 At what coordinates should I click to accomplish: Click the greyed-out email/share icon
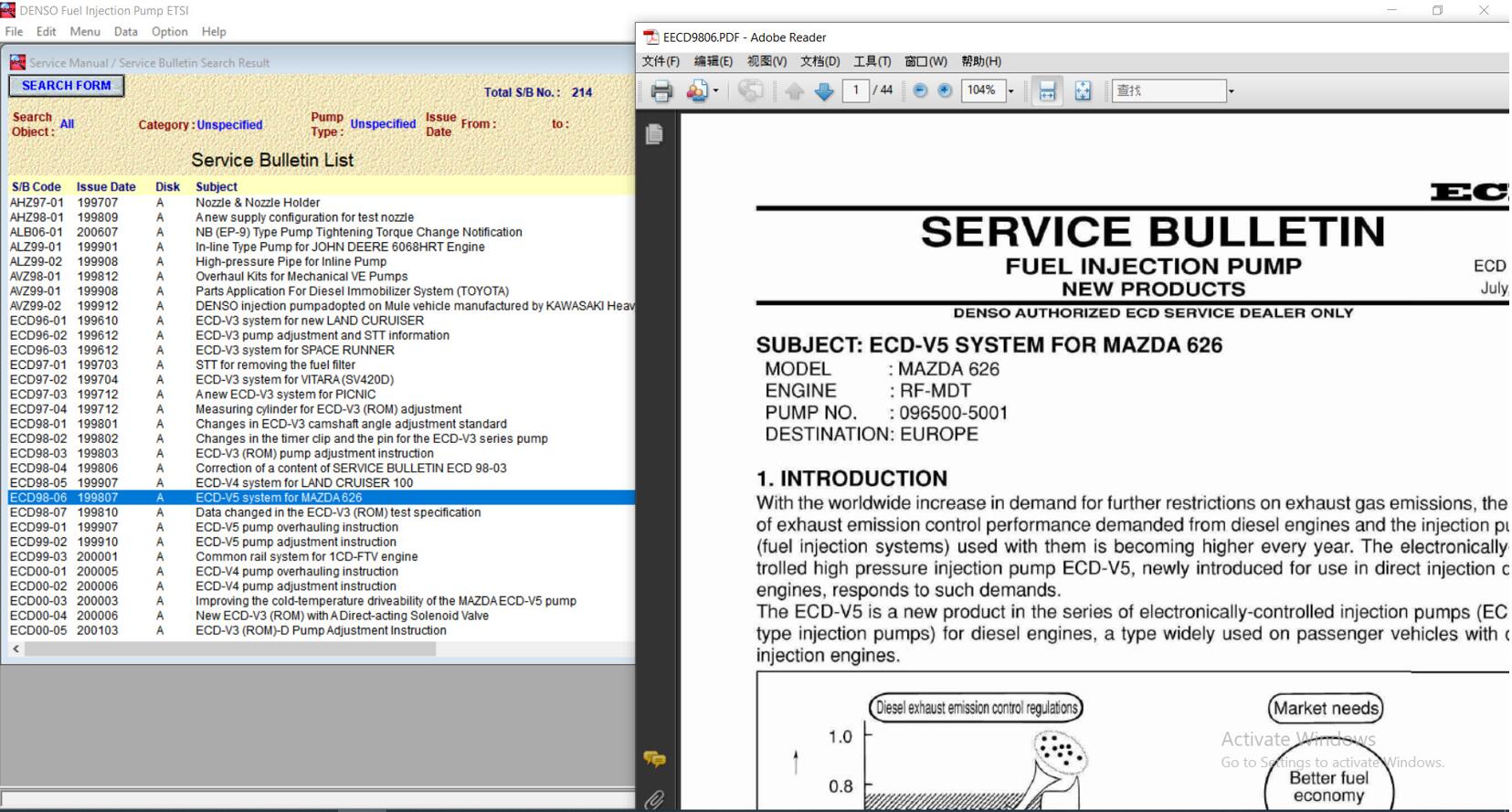click(x=751, y=90)
